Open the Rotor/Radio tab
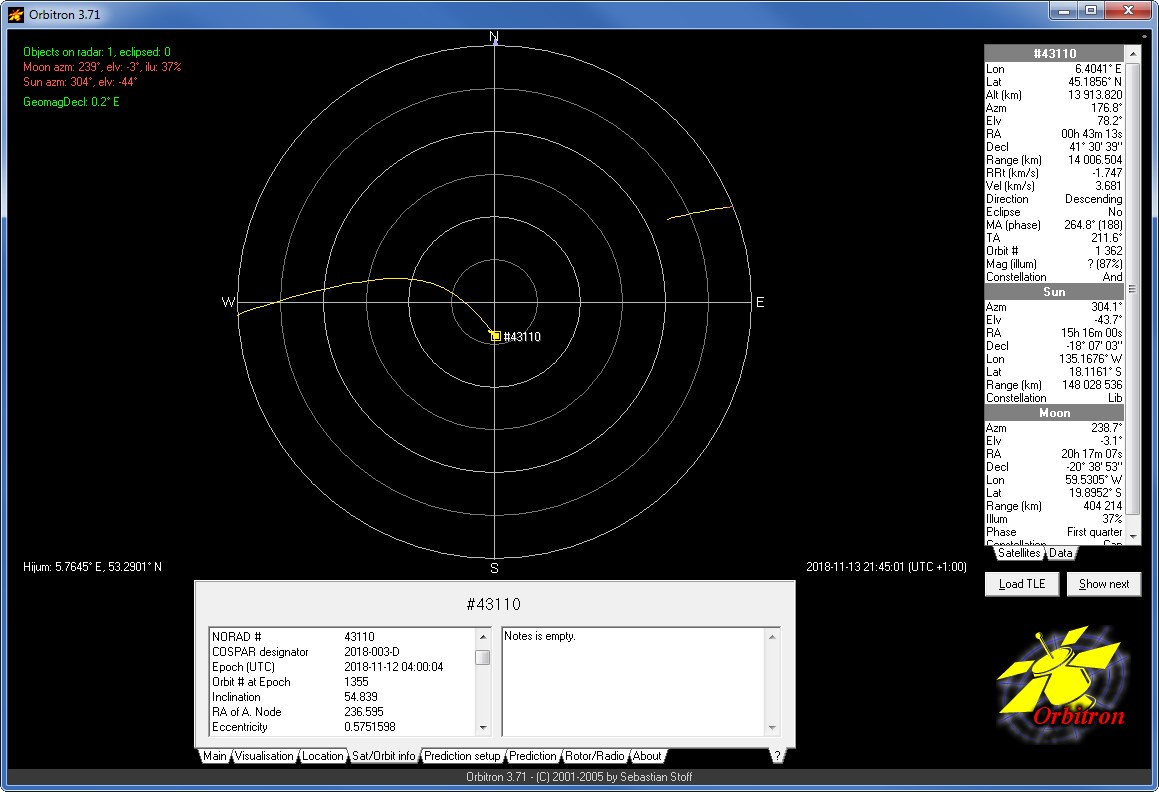1159x792 pixels. tap(594, 756)
